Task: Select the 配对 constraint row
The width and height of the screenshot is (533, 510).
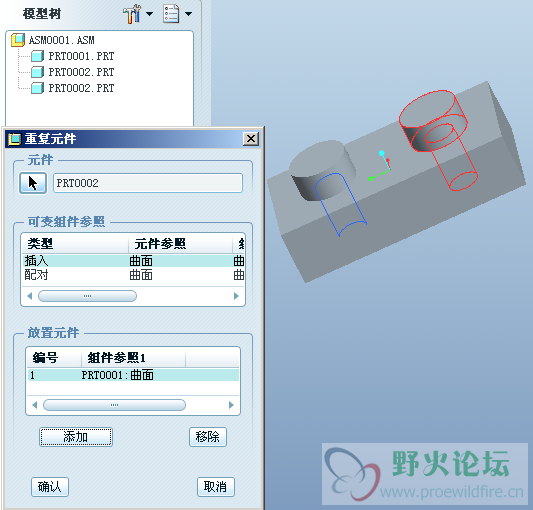Action: [133, 275]
